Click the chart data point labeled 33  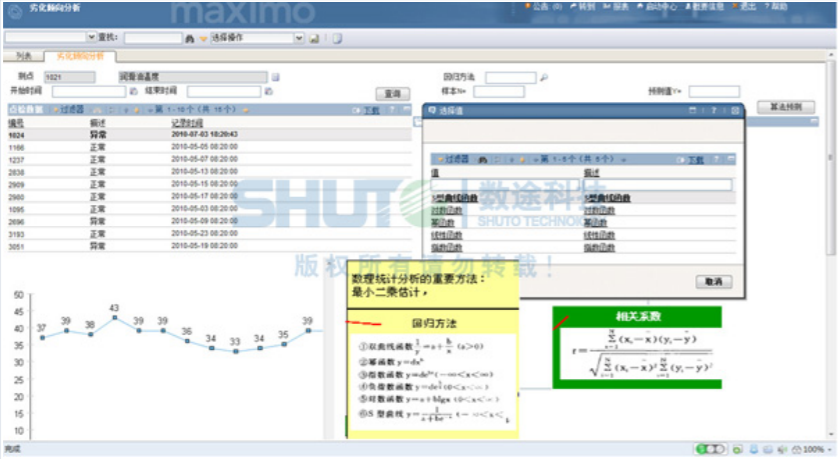[x=236, y=351]
